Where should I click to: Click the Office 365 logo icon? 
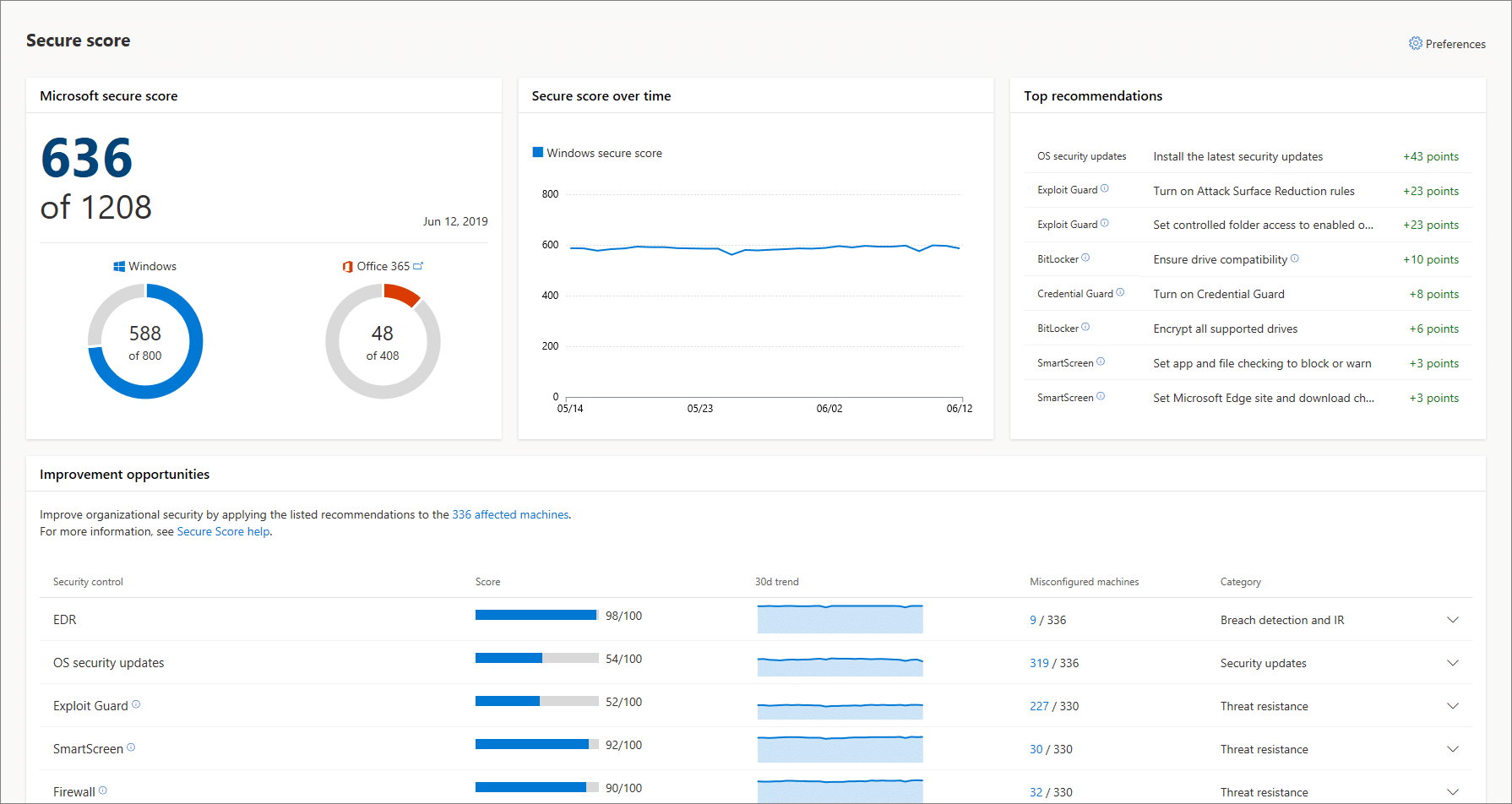click(x=347, y=265)
